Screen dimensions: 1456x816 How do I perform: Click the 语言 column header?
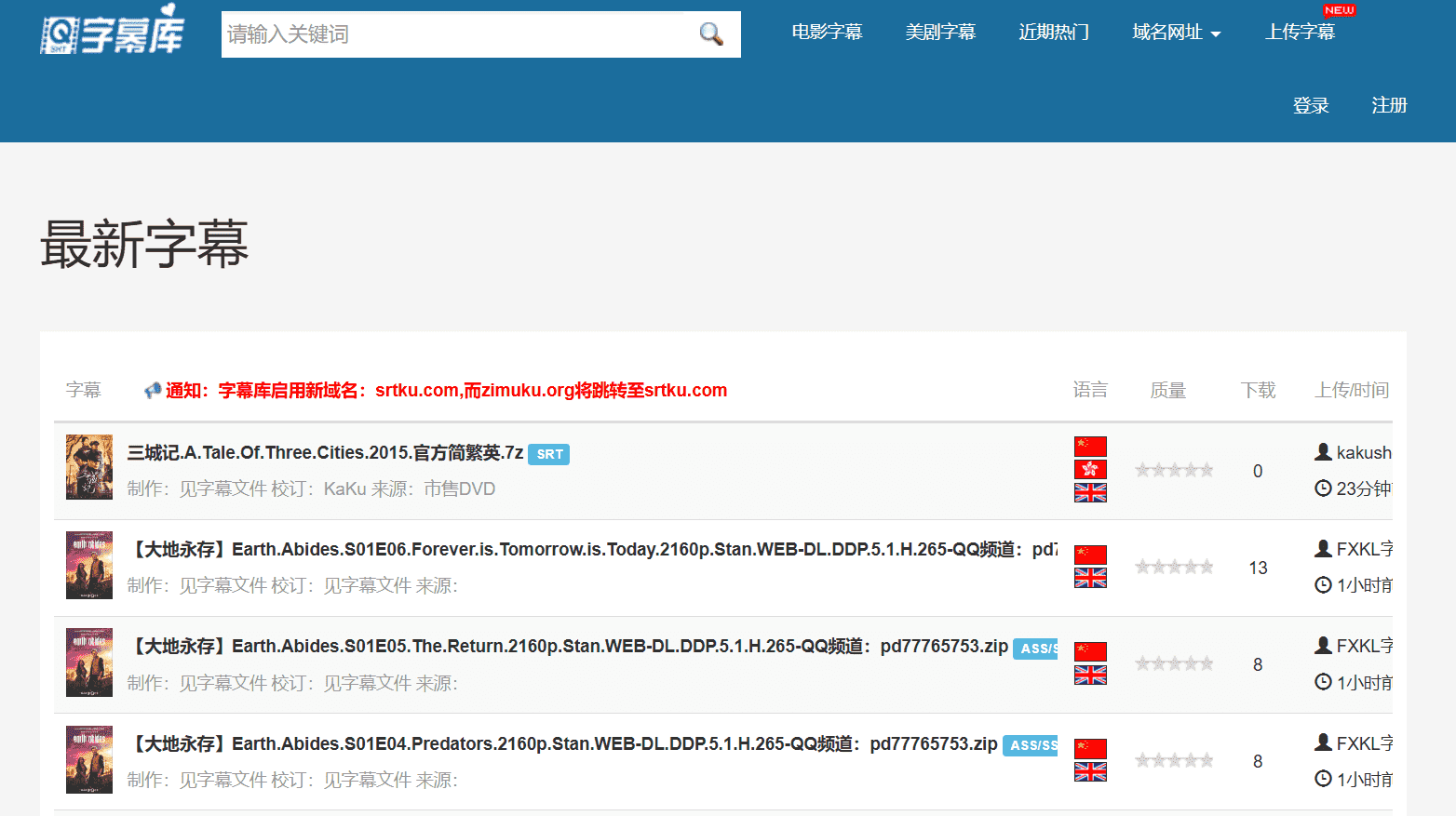tap(1090, 391)
